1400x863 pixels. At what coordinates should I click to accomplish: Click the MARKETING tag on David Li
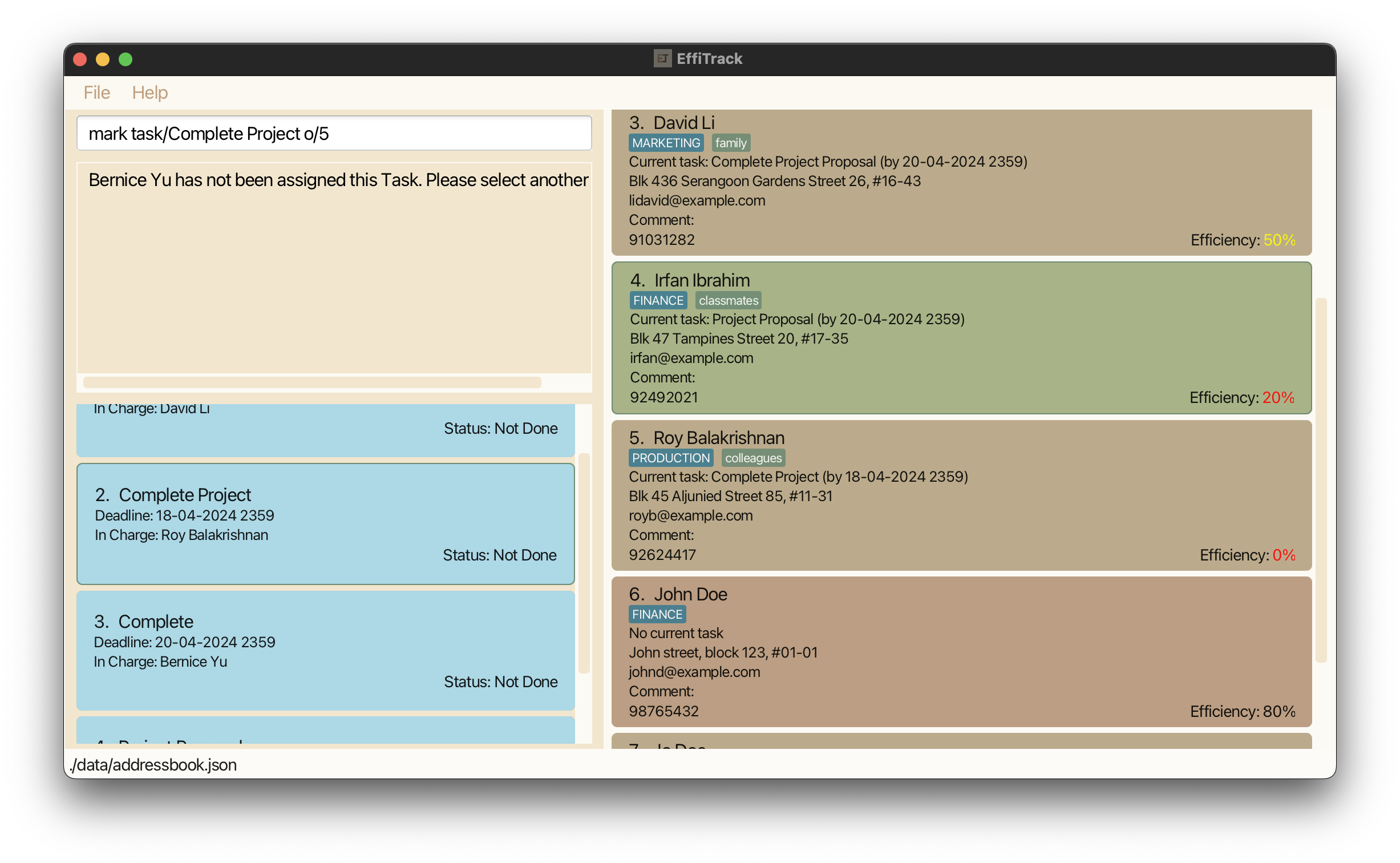[666, 143]
